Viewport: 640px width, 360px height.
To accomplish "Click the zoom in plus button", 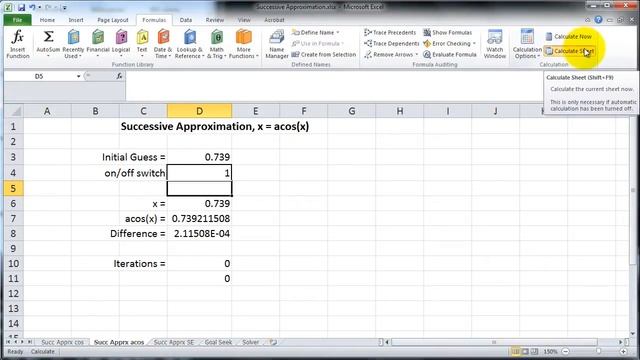I will tap(623, 351).
